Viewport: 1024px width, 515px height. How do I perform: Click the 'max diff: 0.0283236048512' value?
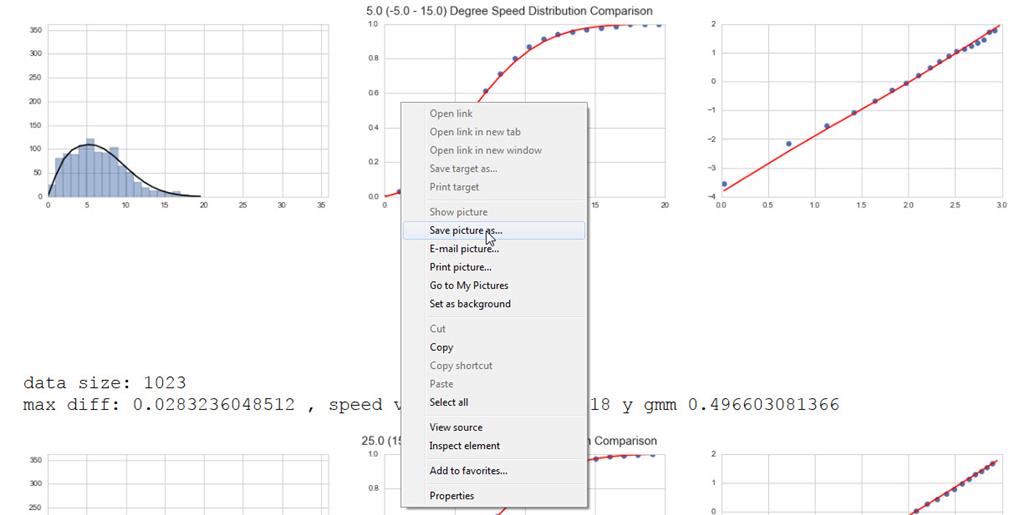pos(159,405)
